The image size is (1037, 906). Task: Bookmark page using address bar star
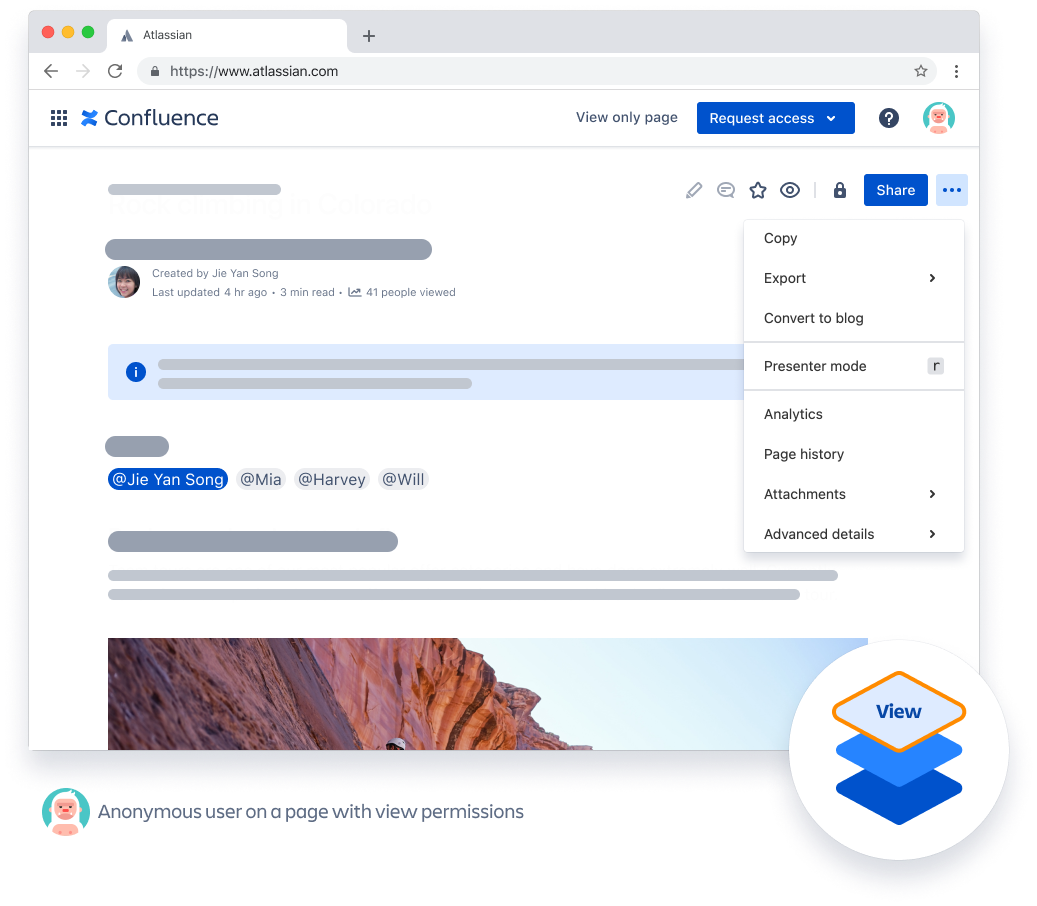pos(920,71)
